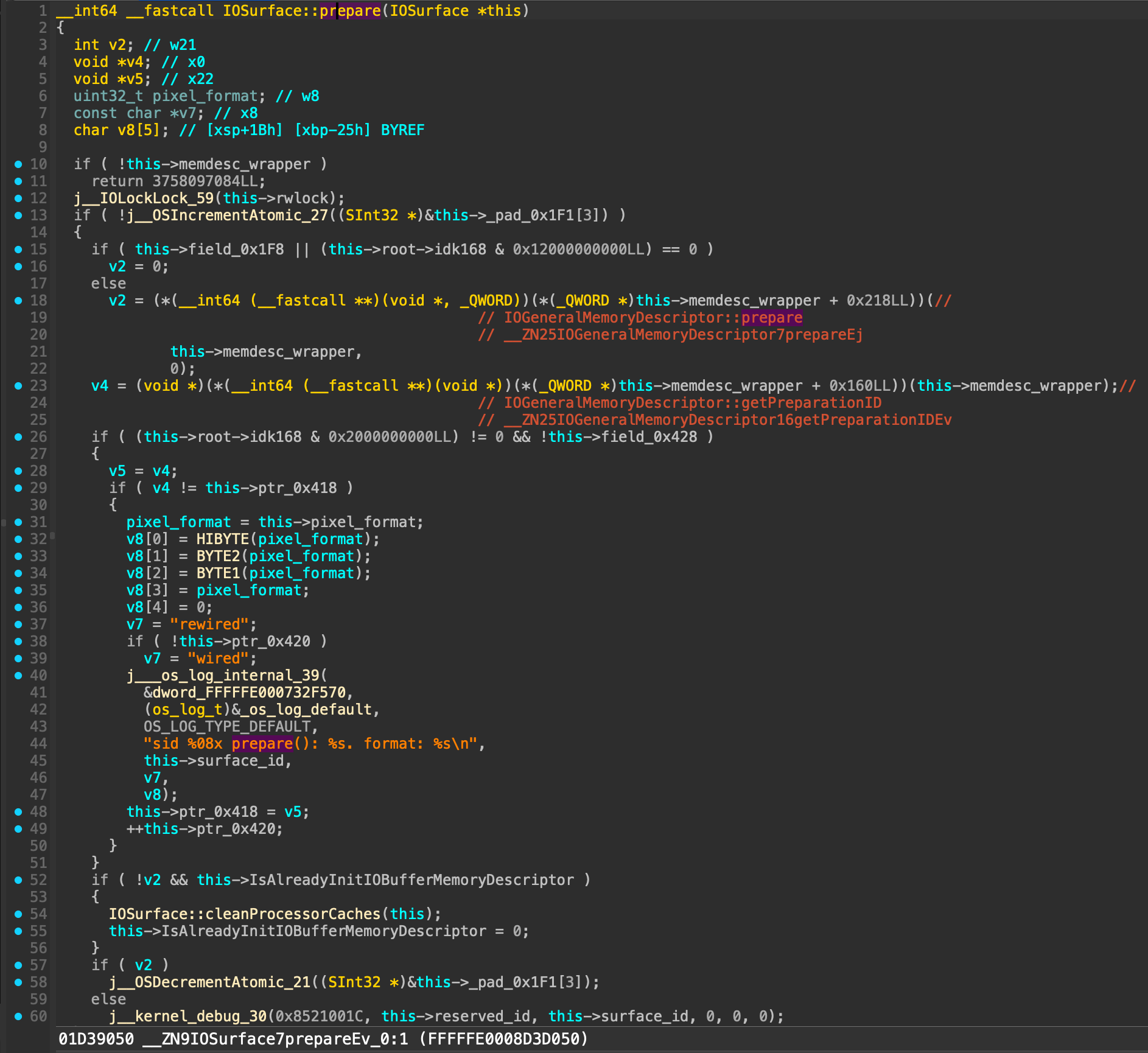The width and height of the screenshot is (1148, 1053).
Task: Select the j__IOLockLock_59 function call
Action: [x=144, y=198]
